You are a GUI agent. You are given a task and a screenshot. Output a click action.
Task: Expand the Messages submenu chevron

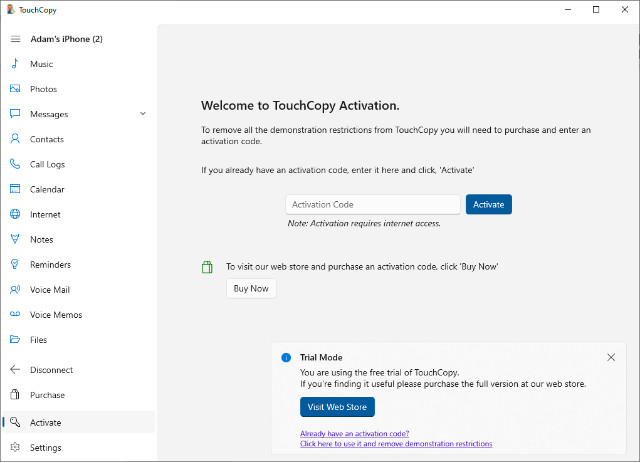click(x=143, y=114)
